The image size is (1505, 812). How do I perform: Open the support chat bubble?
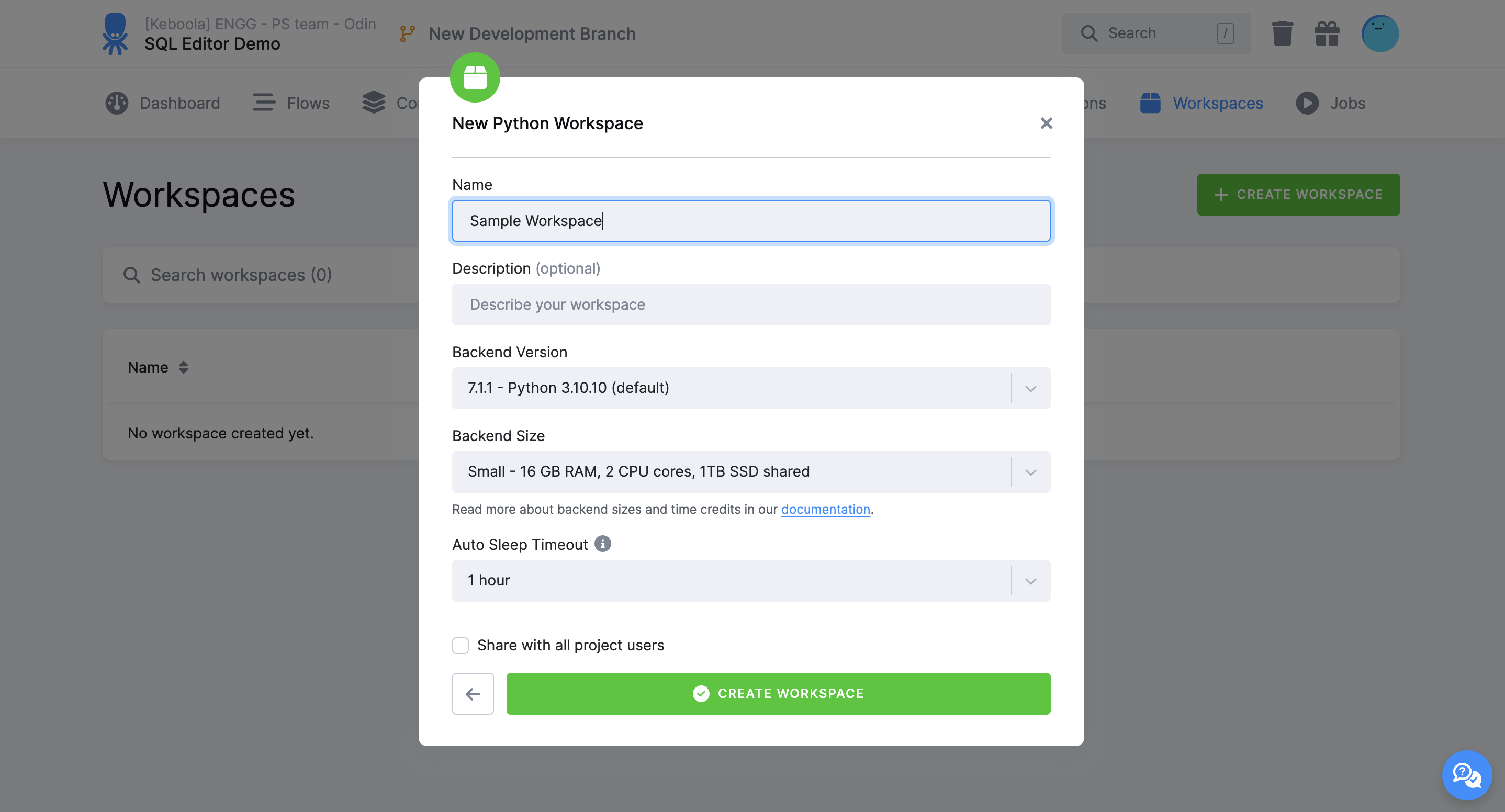coord(1466,775)
